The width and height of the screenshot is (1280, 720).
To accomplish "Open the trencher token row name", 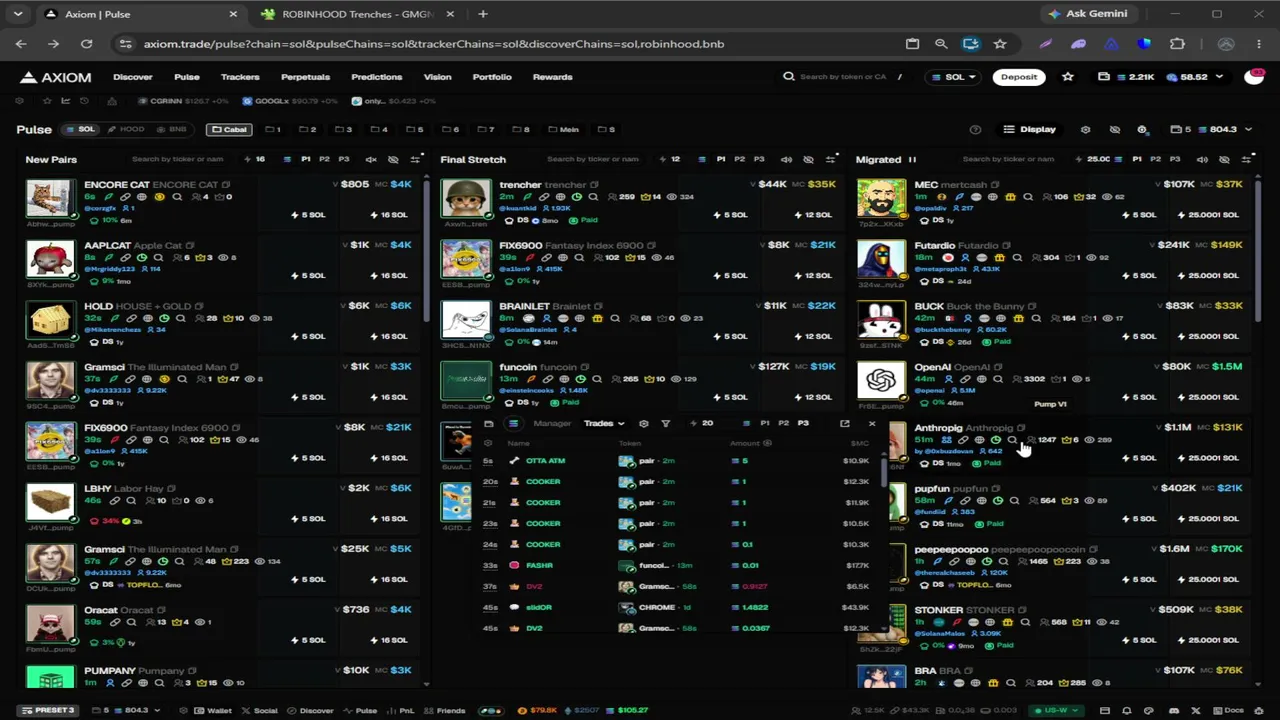I will point(520,185).
